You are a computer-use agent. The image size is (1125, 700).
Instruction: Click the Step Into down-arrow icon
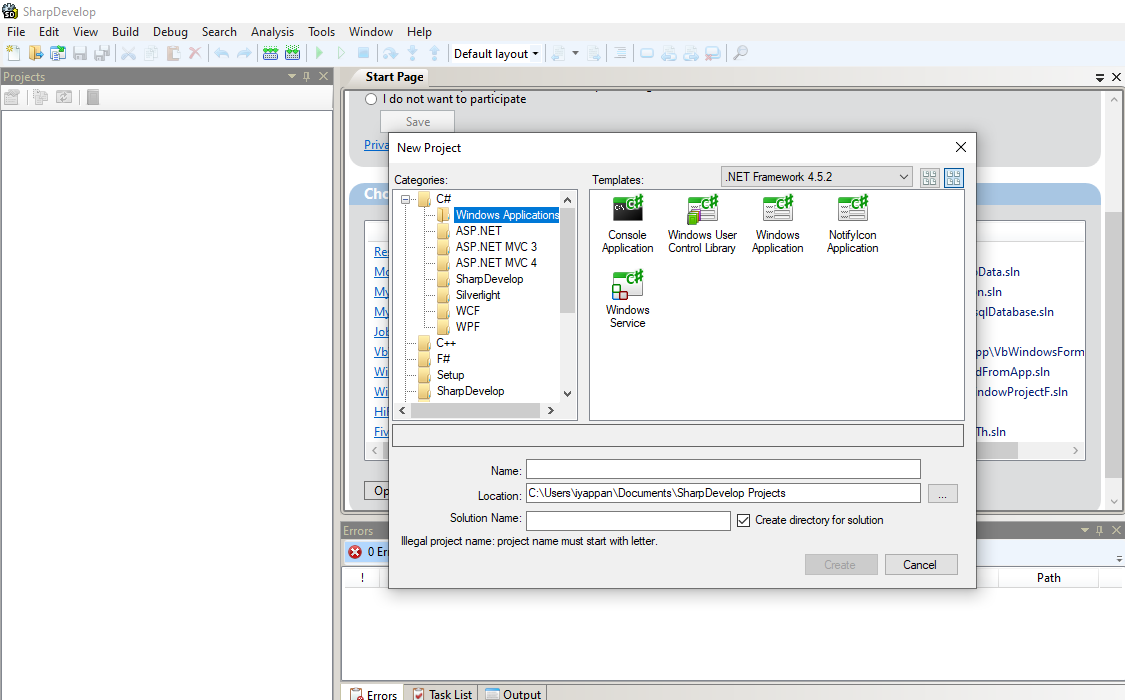(413, 53)
